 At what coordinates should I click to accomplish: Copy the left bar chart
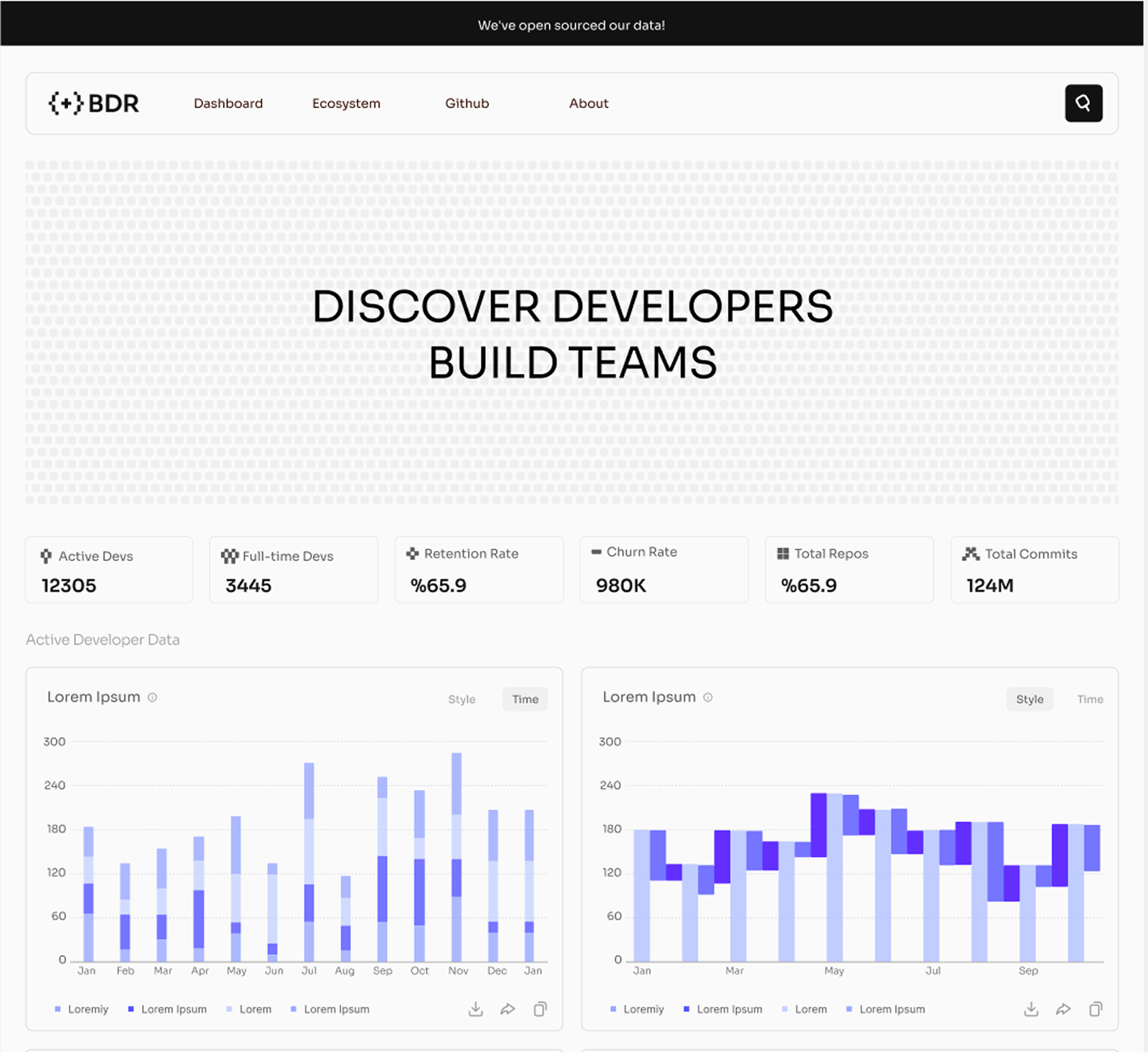[540, 1009]
